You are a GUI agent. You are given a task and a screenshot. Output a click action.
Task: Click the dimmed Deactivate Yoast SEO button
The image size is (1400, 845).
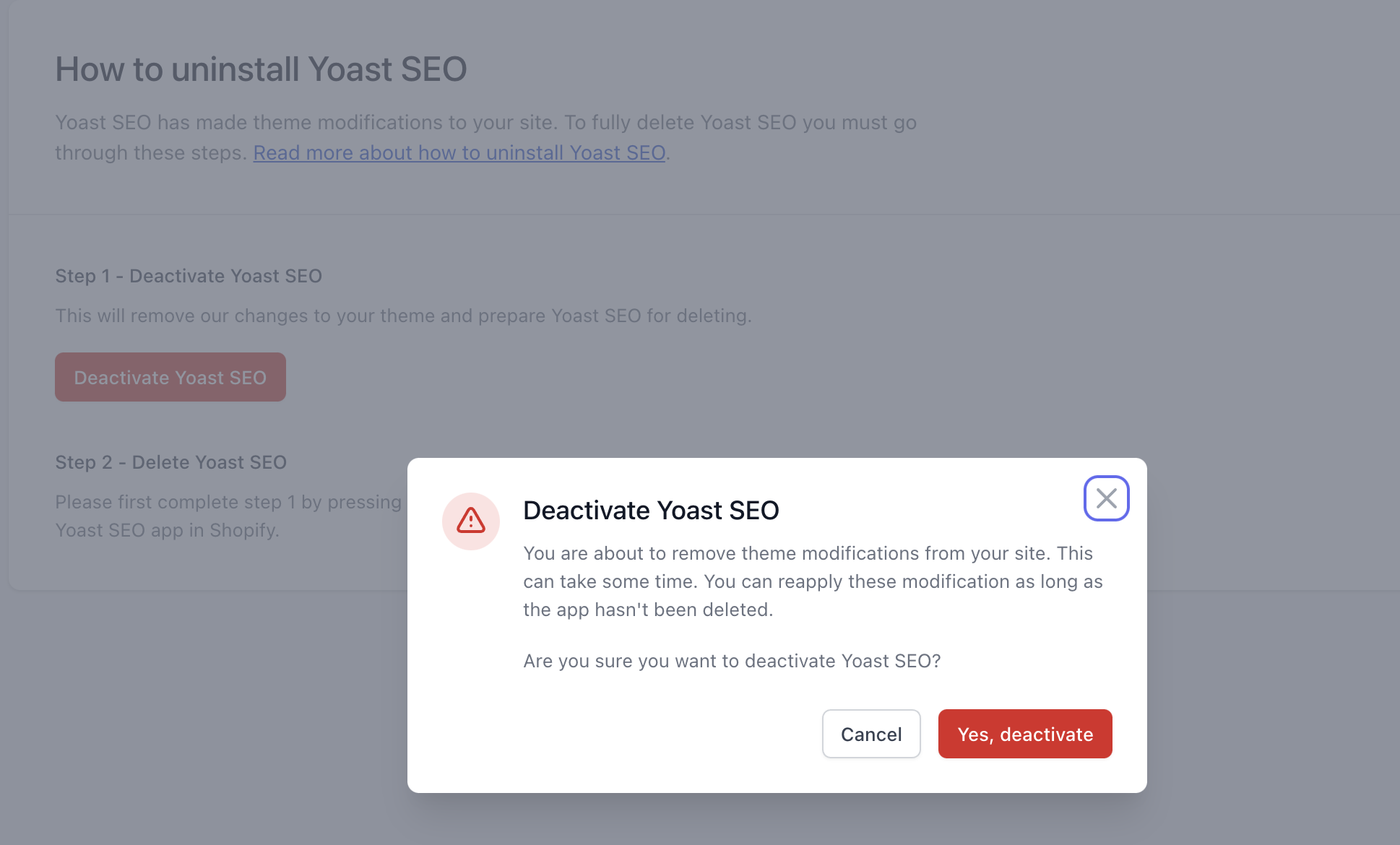click(x=170, y=377)
